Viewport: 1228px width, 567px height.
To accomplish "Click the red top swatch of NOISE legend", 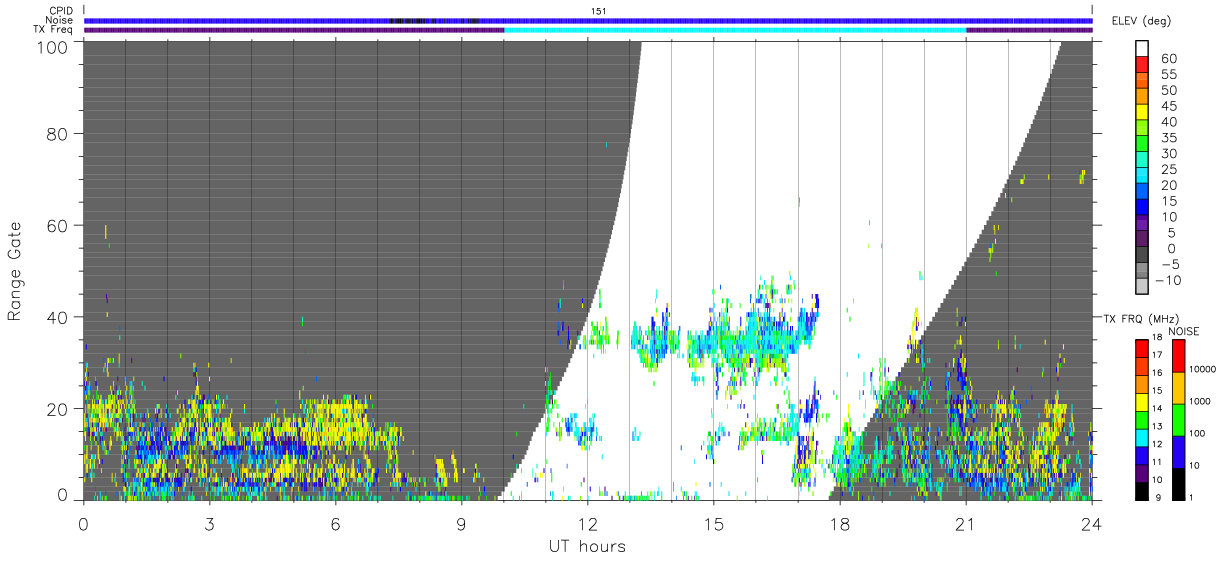I will 1178,355.
